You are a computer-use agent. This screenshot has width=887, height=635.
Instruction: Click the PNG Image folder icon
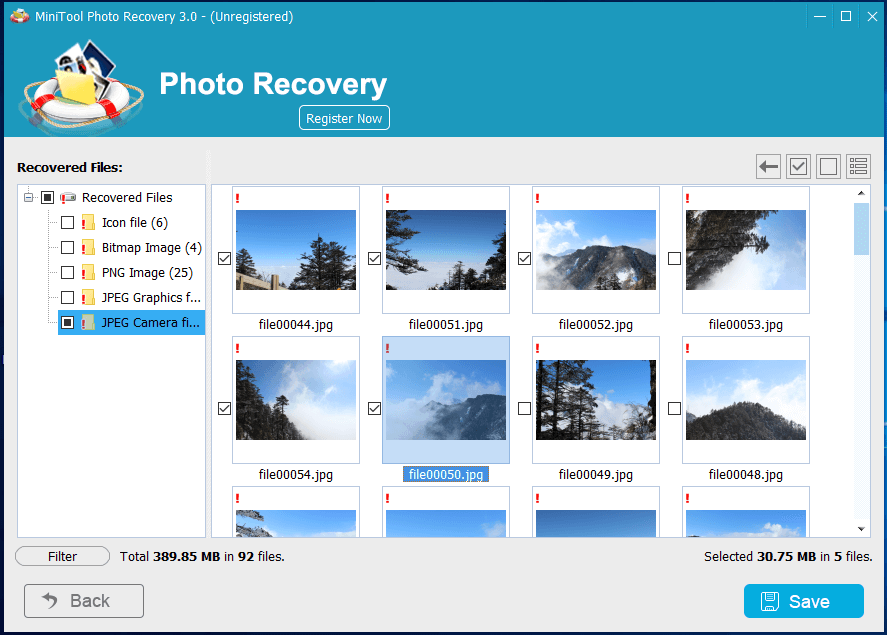click(88, 273)
